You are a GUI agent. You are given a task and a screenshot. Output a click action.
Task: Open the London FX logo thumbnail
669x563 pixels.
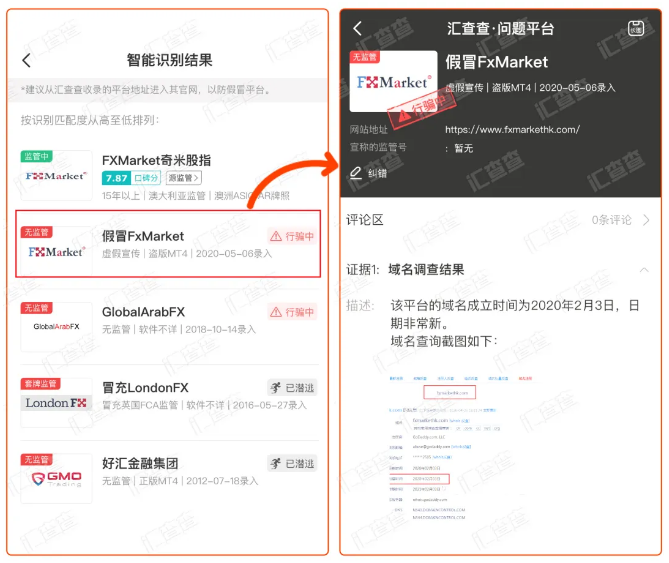click(x=56, y=403)
